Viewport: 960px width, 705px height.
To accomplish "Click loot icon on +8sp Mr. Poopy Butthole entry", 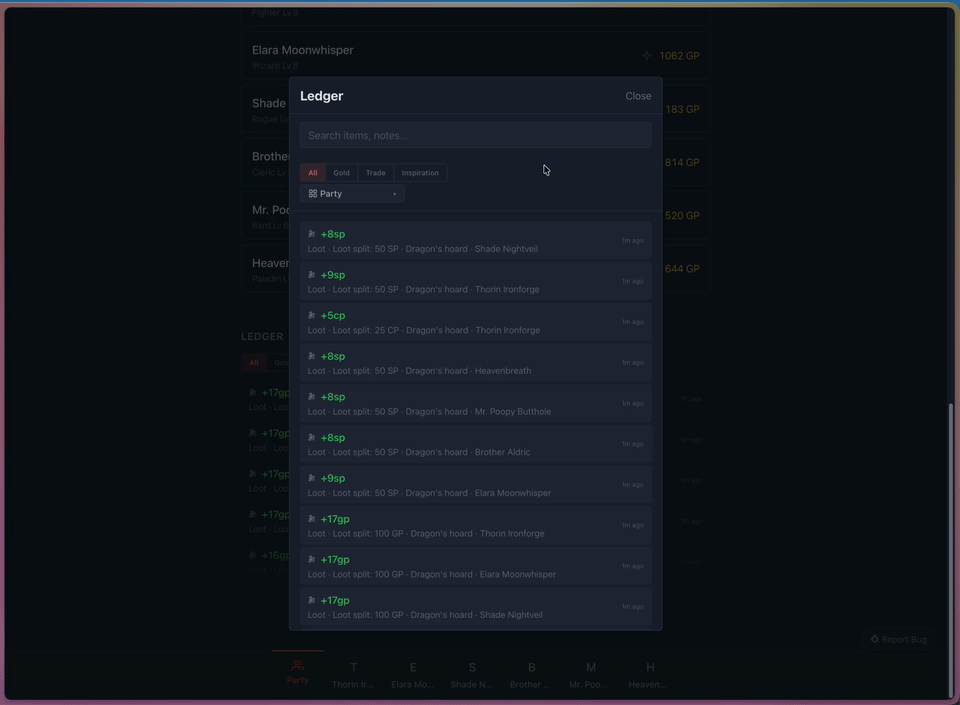I will click(312, 397).
